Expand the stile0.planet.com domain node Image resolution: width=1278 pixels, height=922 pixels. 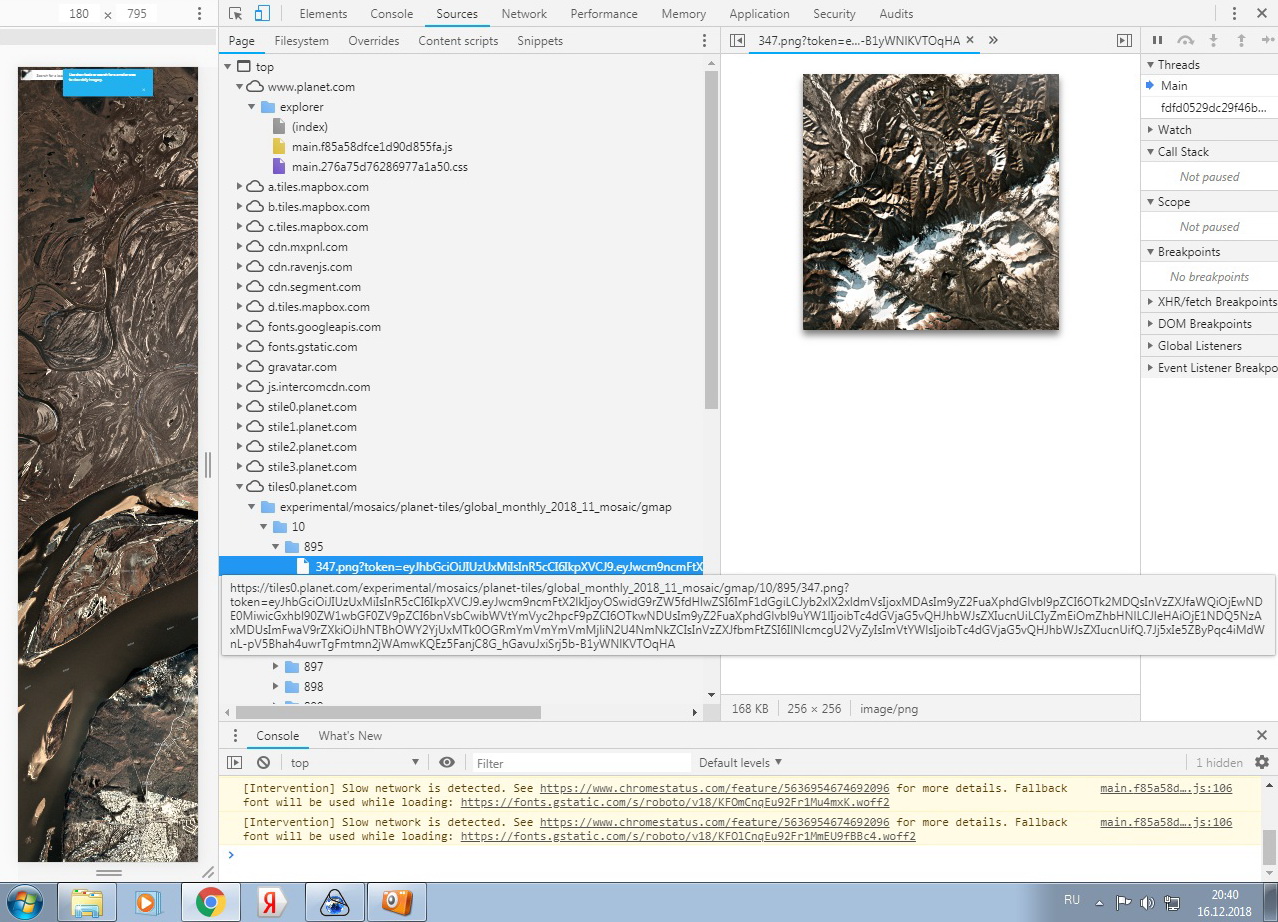coord(240,407)
